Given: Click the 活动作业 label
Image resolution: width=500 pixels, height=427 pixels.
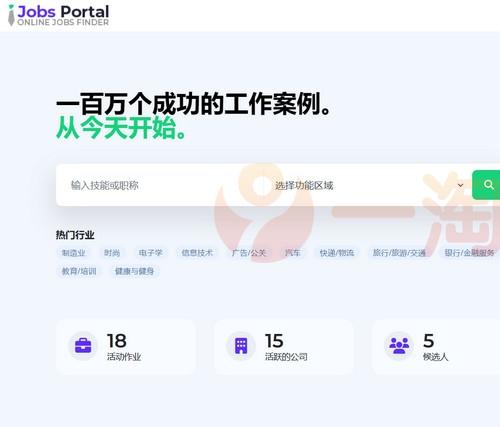Looking at the screenshot, I should [124, 357].
